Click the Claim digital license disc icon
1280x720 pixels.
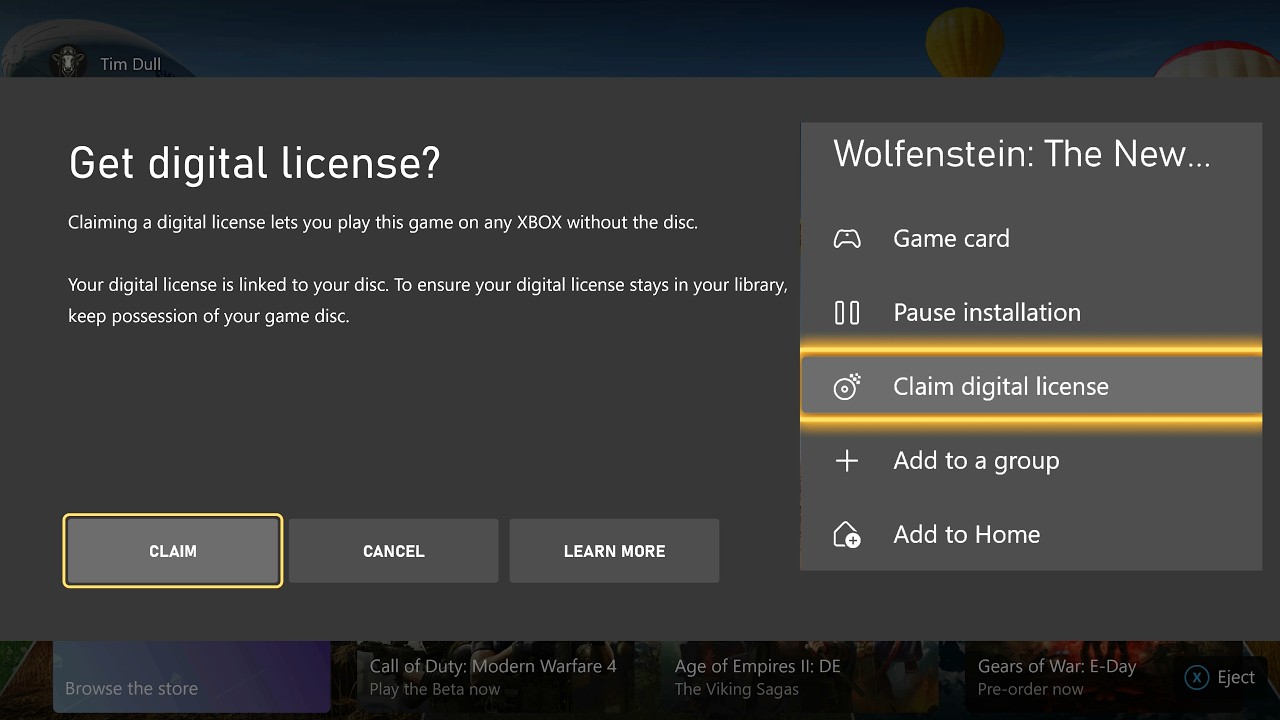(847, 387)
